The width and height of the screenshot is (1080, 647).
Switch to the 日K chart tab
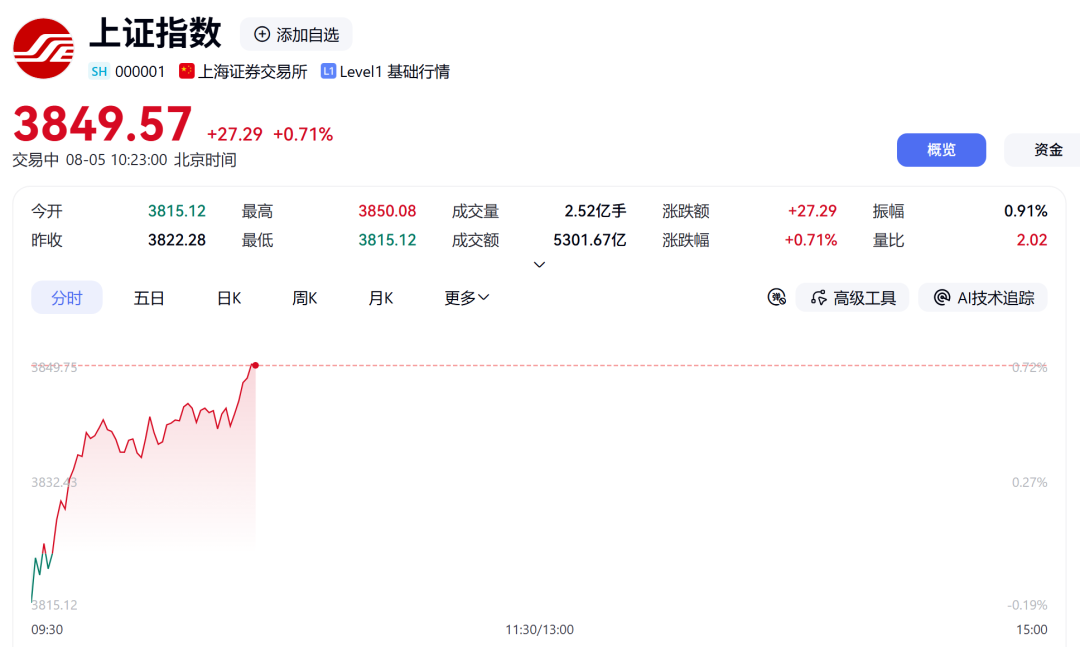coord(229,298)
